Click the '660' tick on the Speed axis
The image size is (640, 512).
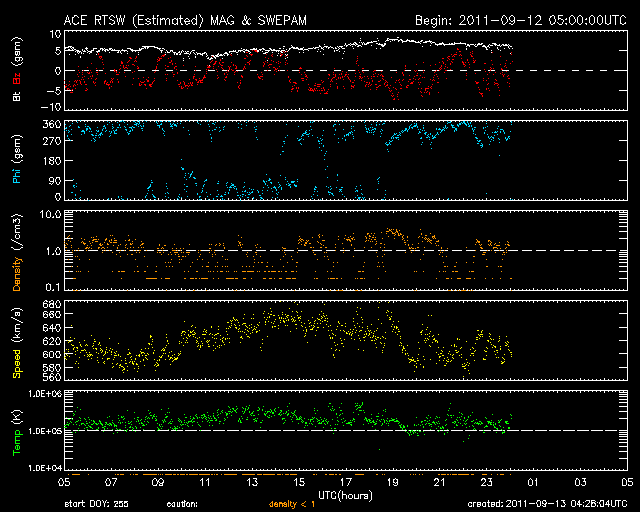pos(52,314)
